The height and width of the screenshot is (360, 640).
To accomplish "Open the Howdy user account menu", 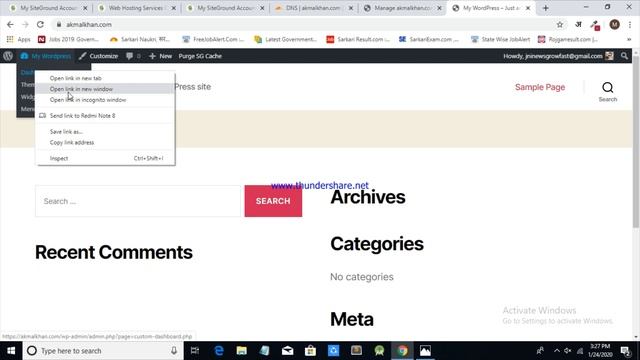I will point(558,56).
